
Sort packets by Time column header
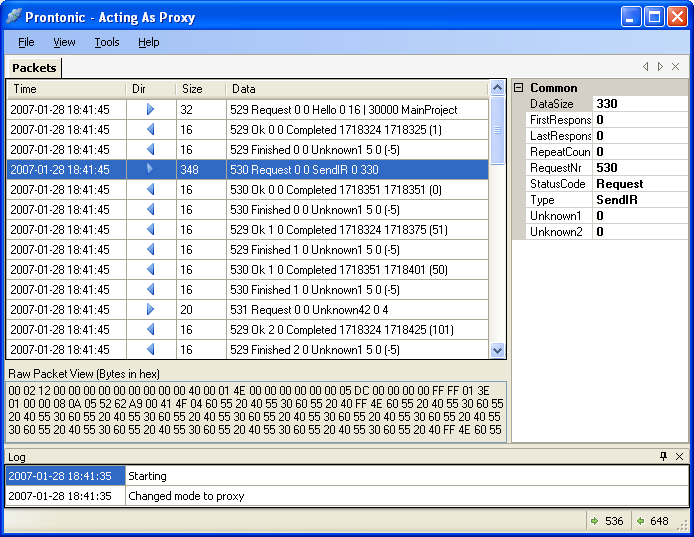[65, 89]
